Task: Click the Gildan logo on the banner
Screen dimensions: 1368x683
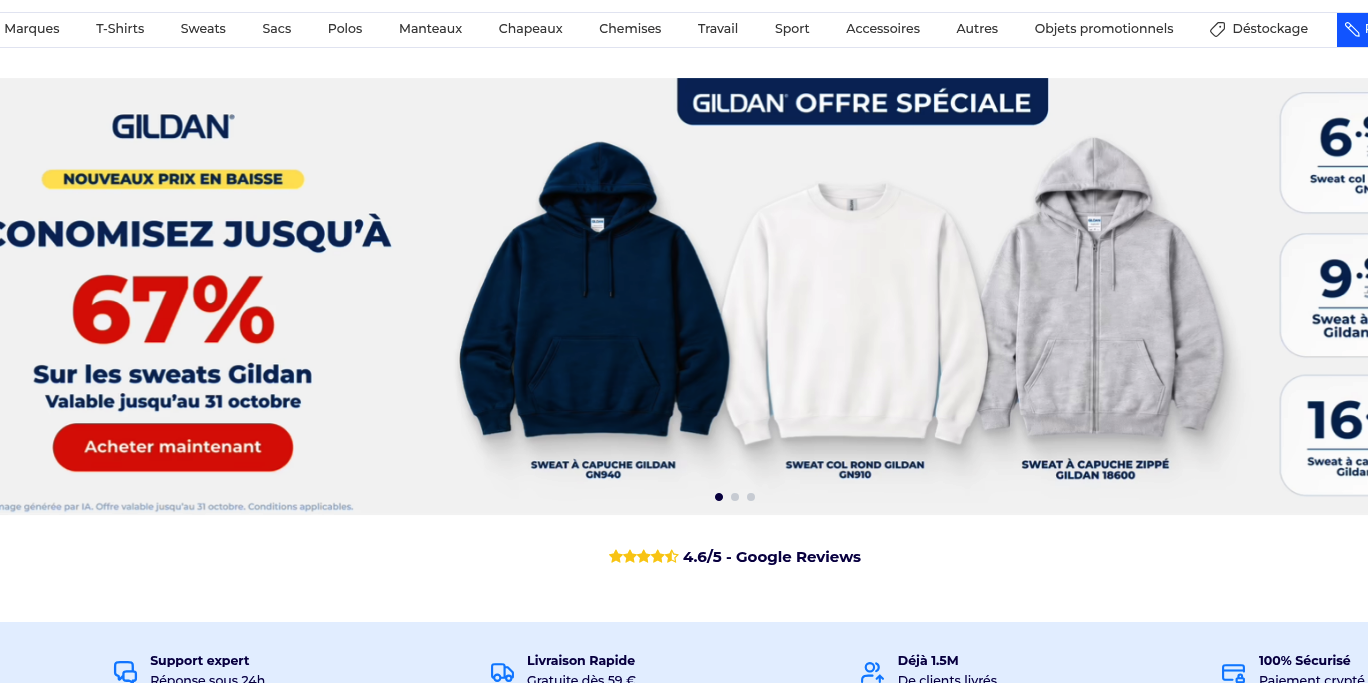Action: coord(173,127)
